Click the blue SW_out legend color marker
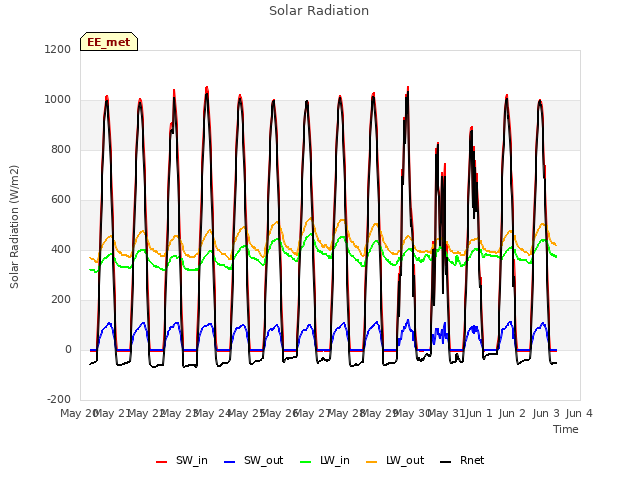 coord(230,462)
